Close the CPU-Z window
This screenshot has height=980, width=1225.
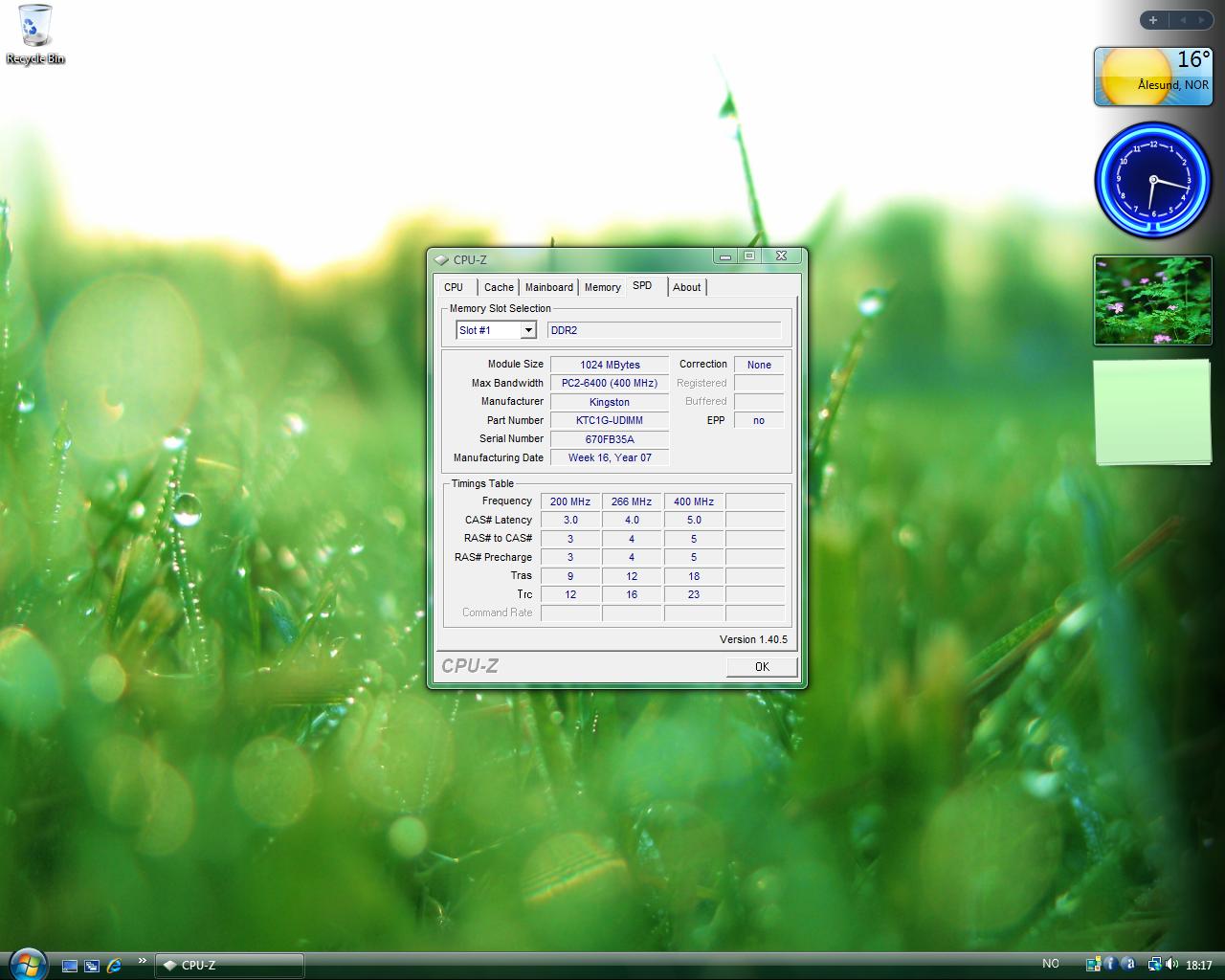(781, 256)
